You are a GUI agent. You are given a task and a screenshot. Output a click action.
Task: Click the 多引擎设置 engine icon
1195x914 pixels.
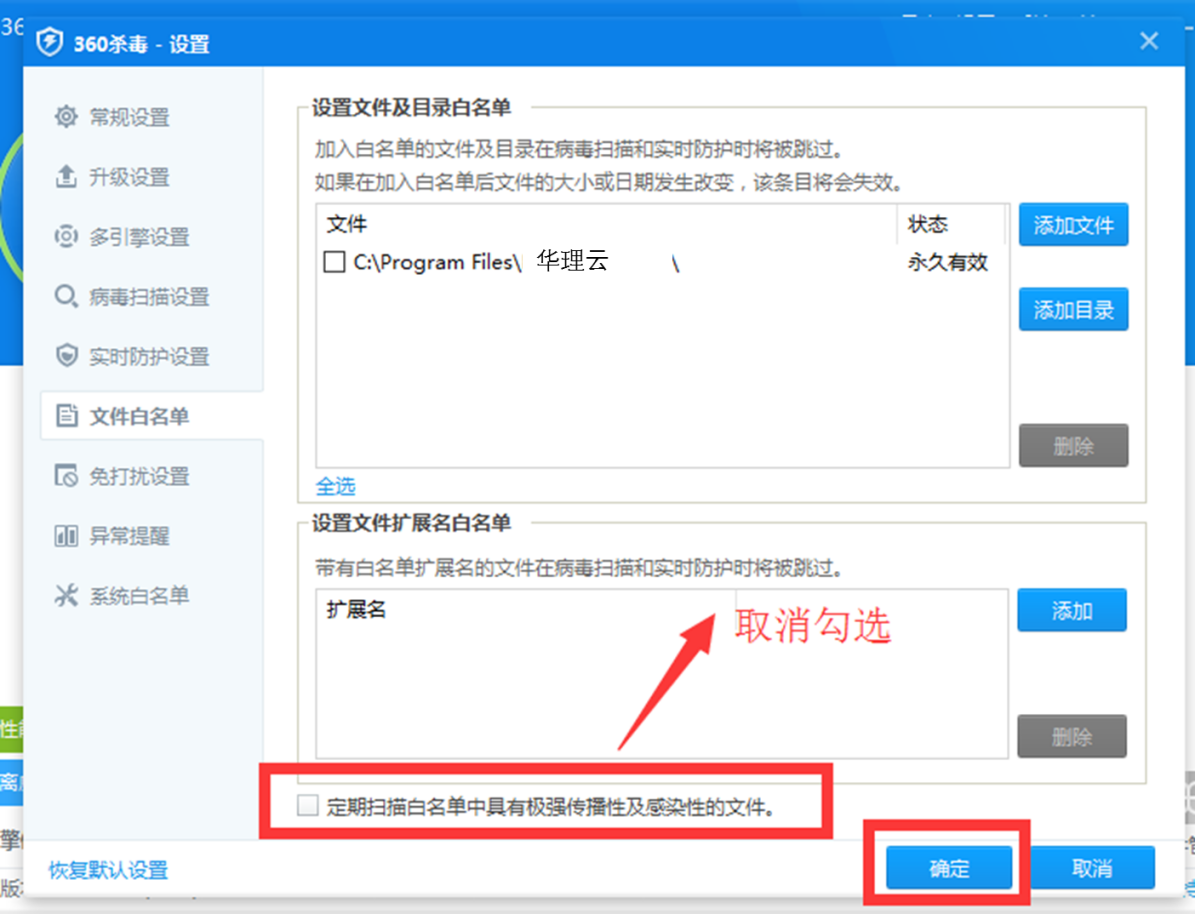pos(66,236)
